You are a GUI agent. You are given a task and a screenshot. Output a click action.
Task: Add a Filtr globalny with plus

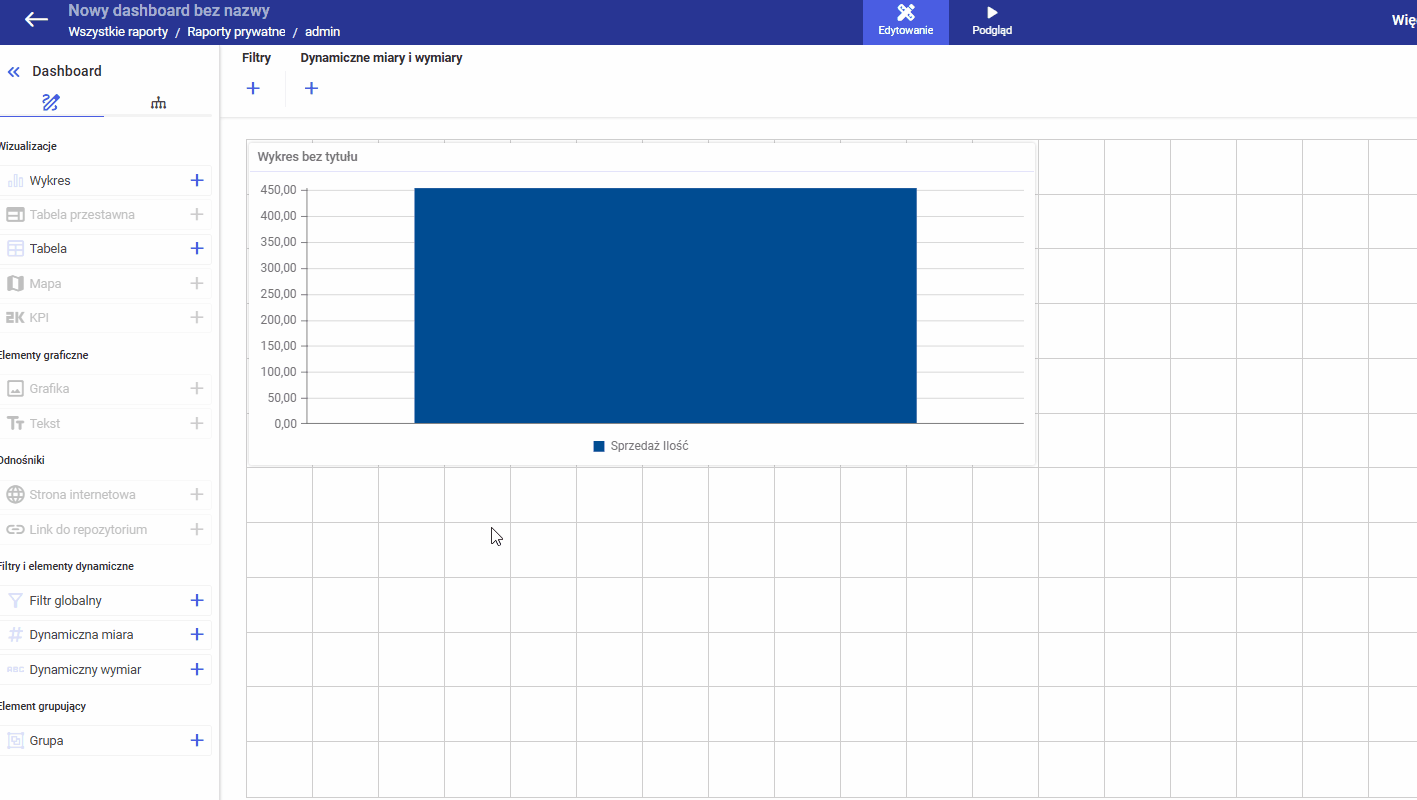[x=197, y=601]
